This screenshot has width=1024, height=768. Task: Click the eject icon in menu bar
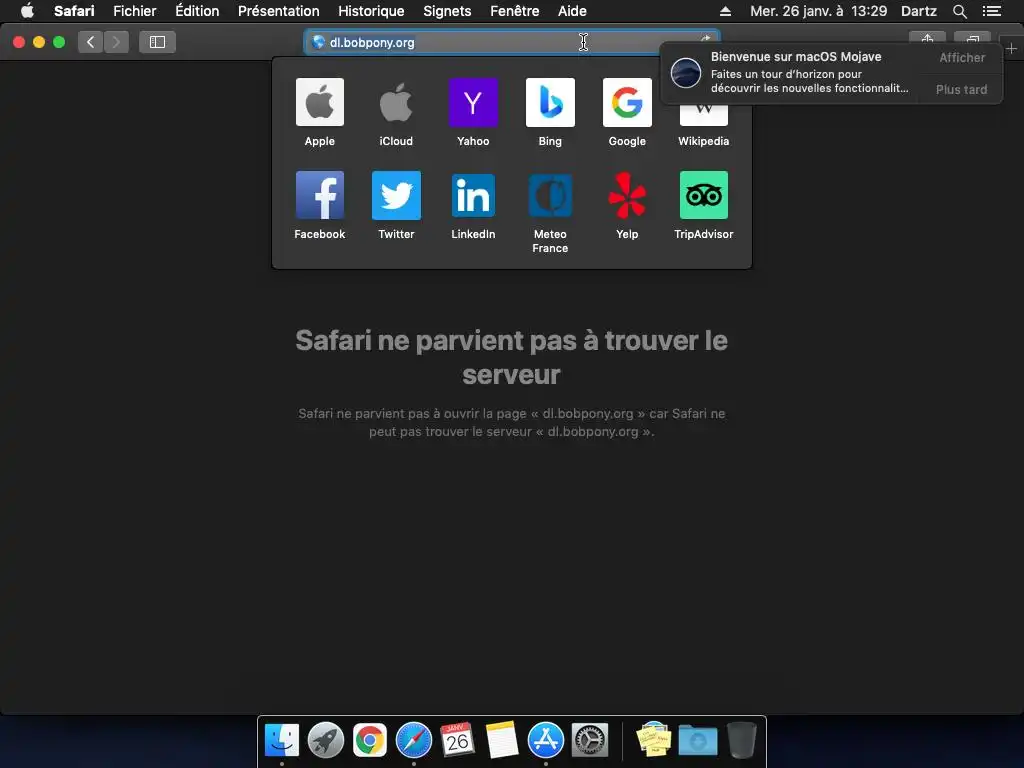coord(725,11)
